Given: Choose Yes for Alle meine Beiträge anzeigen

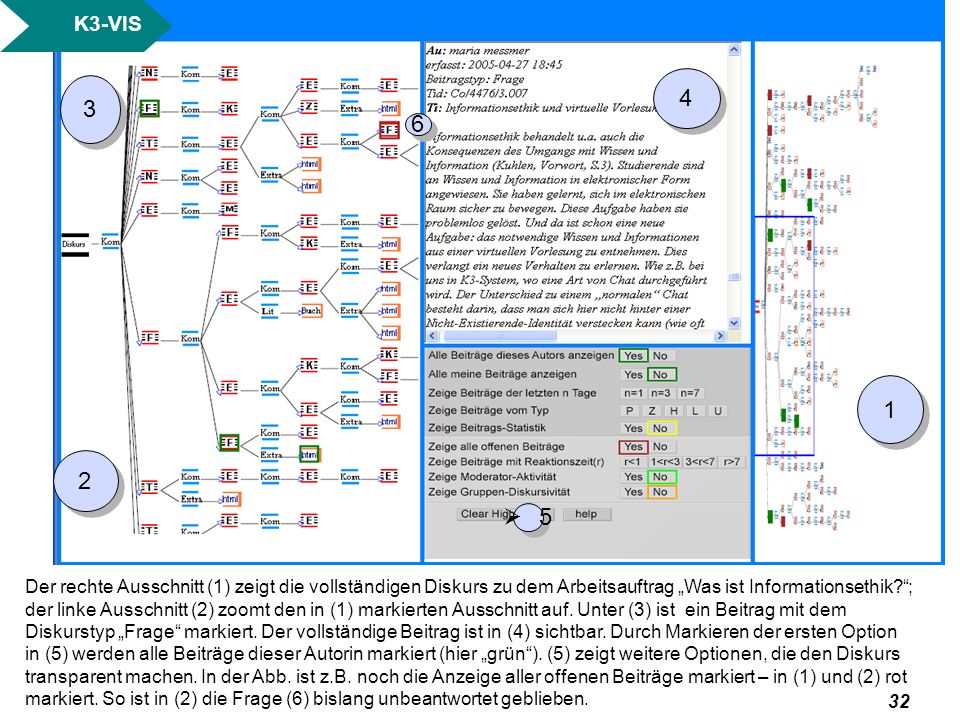Looking at the screenshot, I should [633, 374].
